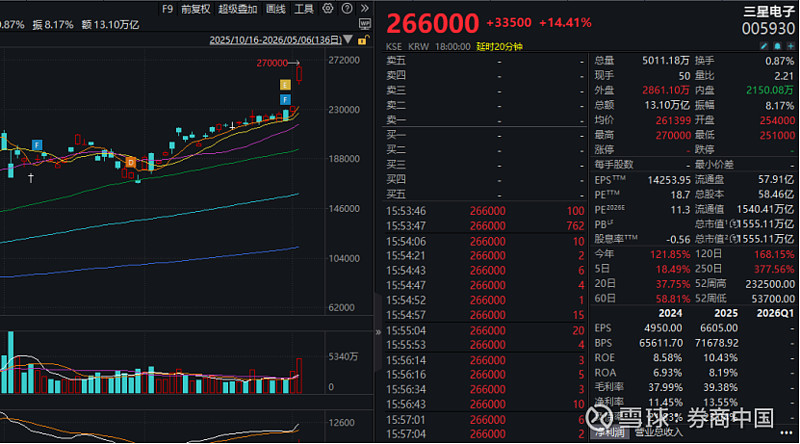800x444 pixels.
Task: Collapse side panel via » handle
Action: click(x=378, y=332)
